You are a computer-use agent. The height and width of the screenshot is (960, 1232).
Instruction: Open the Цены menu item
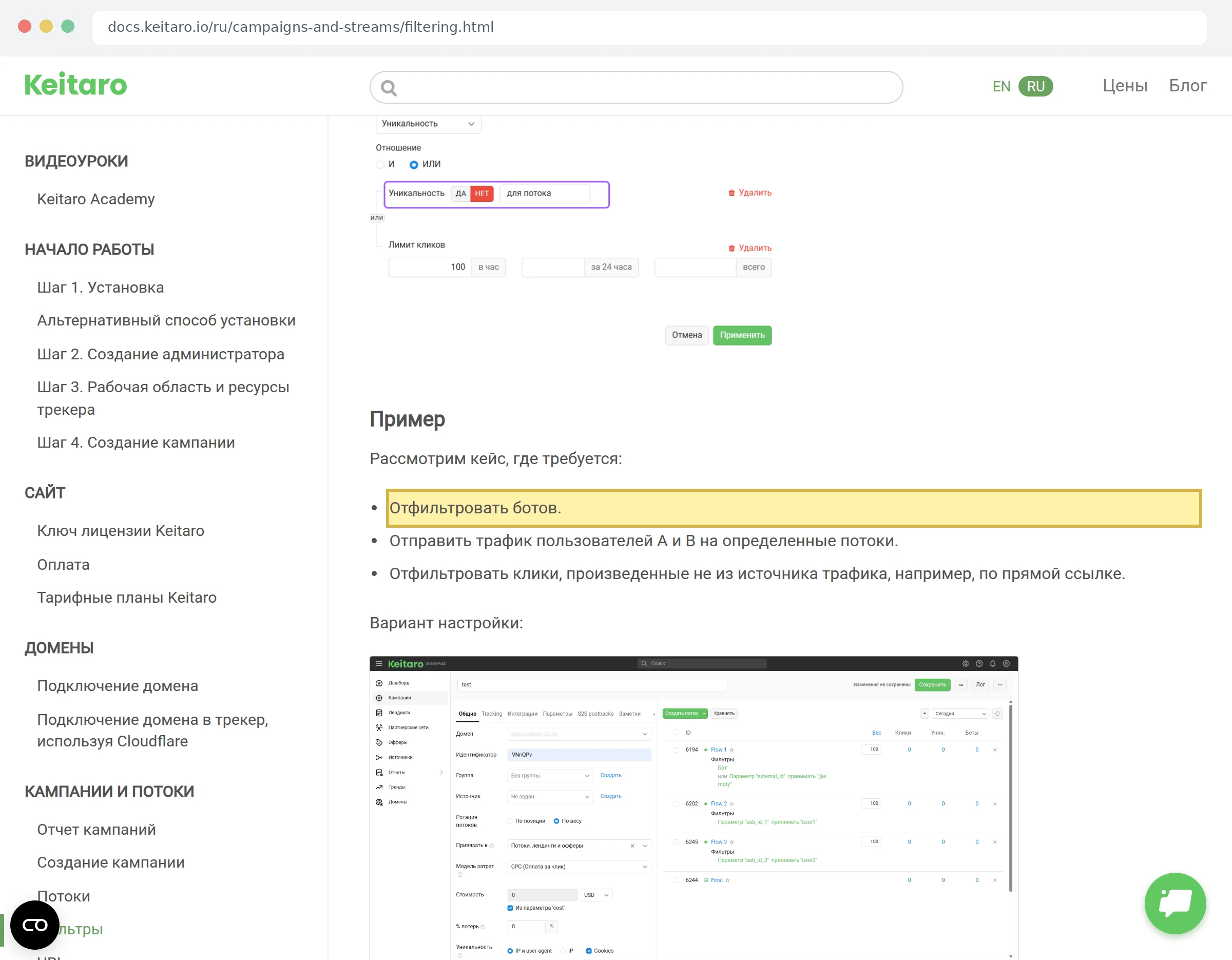(x=1125, y=86)
